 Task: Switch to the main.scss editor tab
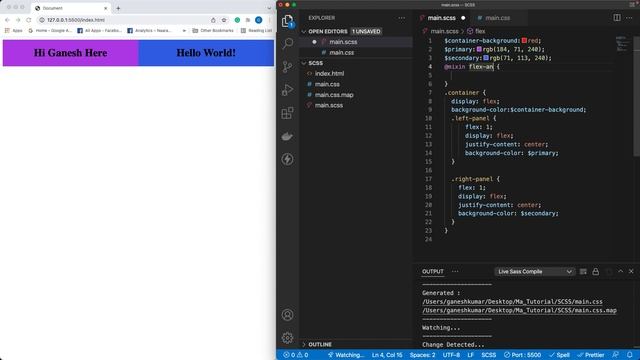pos(443,18)
